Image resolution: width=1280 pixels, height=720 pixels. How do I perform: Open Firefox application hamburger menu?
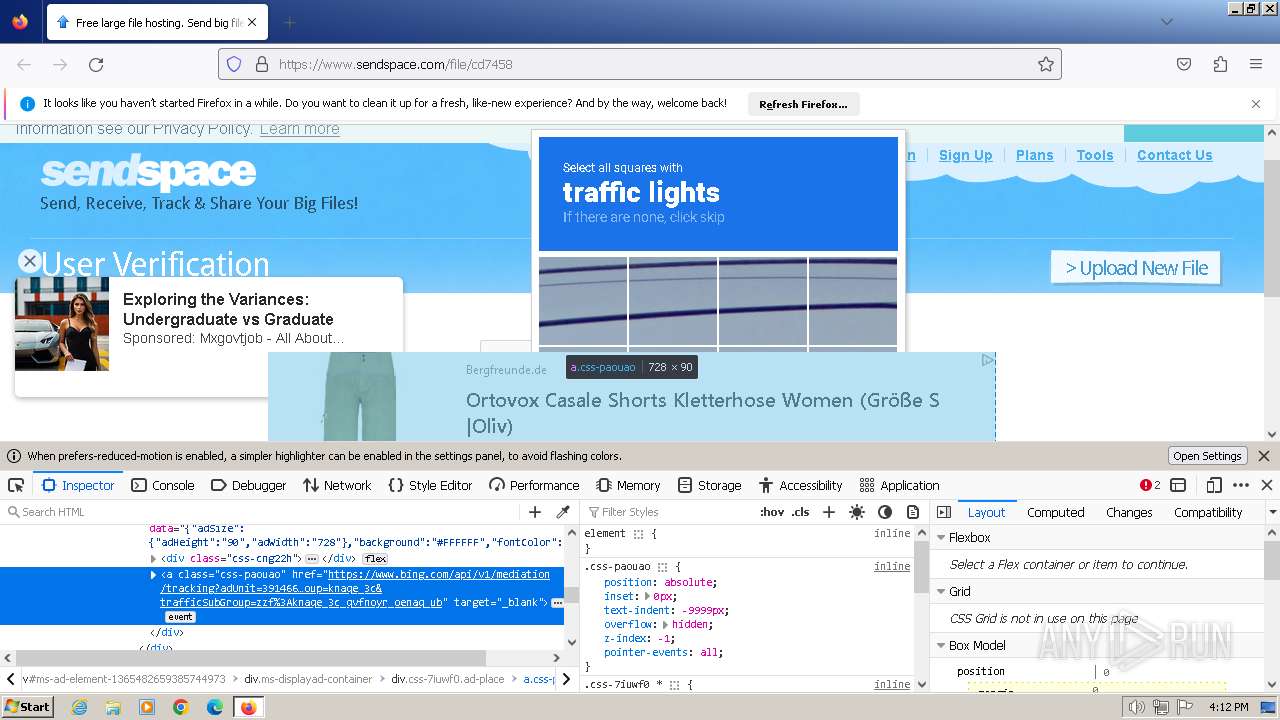(1256, 64)
